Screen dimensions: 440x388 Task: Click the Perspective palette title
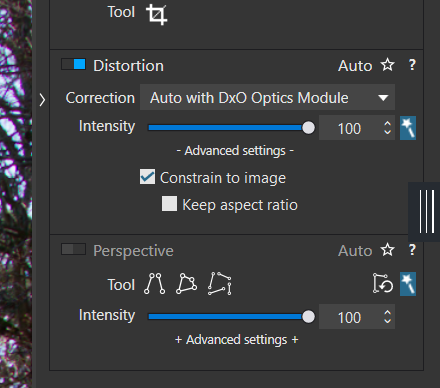(133, 251)
